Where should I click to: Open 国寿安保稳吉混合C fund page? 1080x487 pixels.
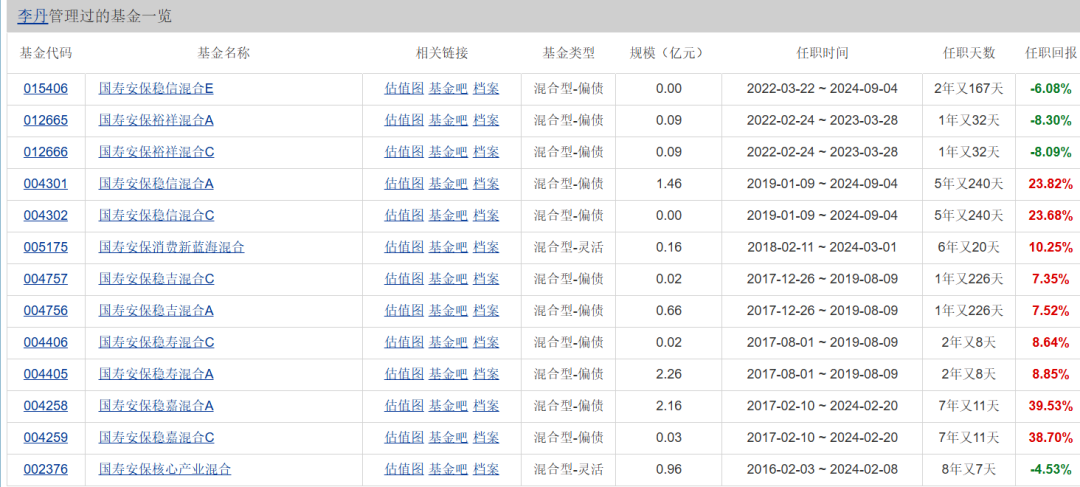[x=156, y=278]
